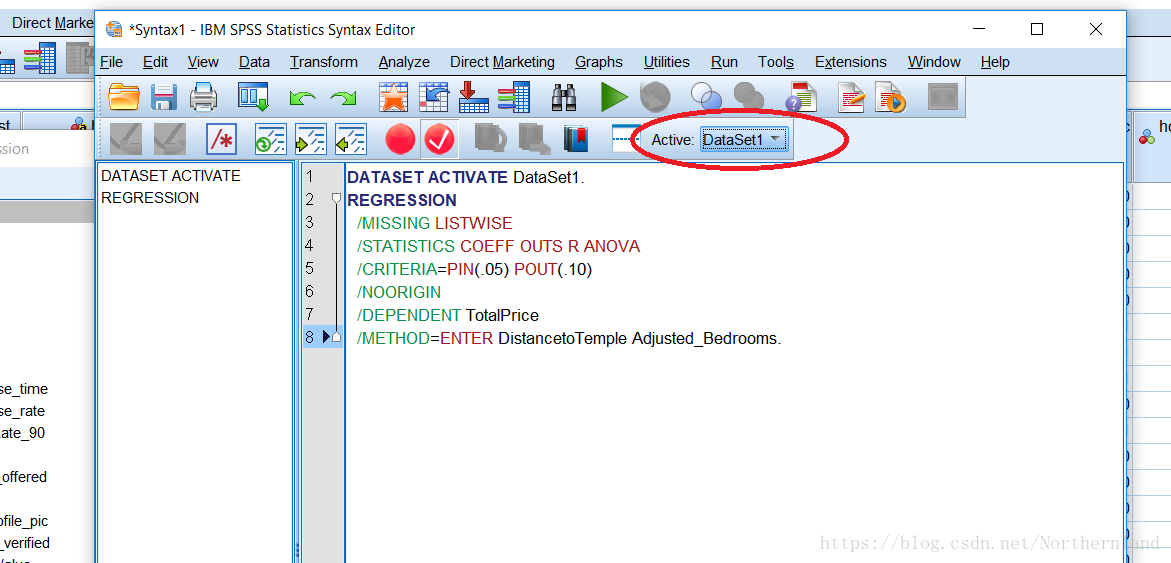1171x563 pixels.
Task: Clear all breakpoints with red checkmark
Action: coord(439,139)
